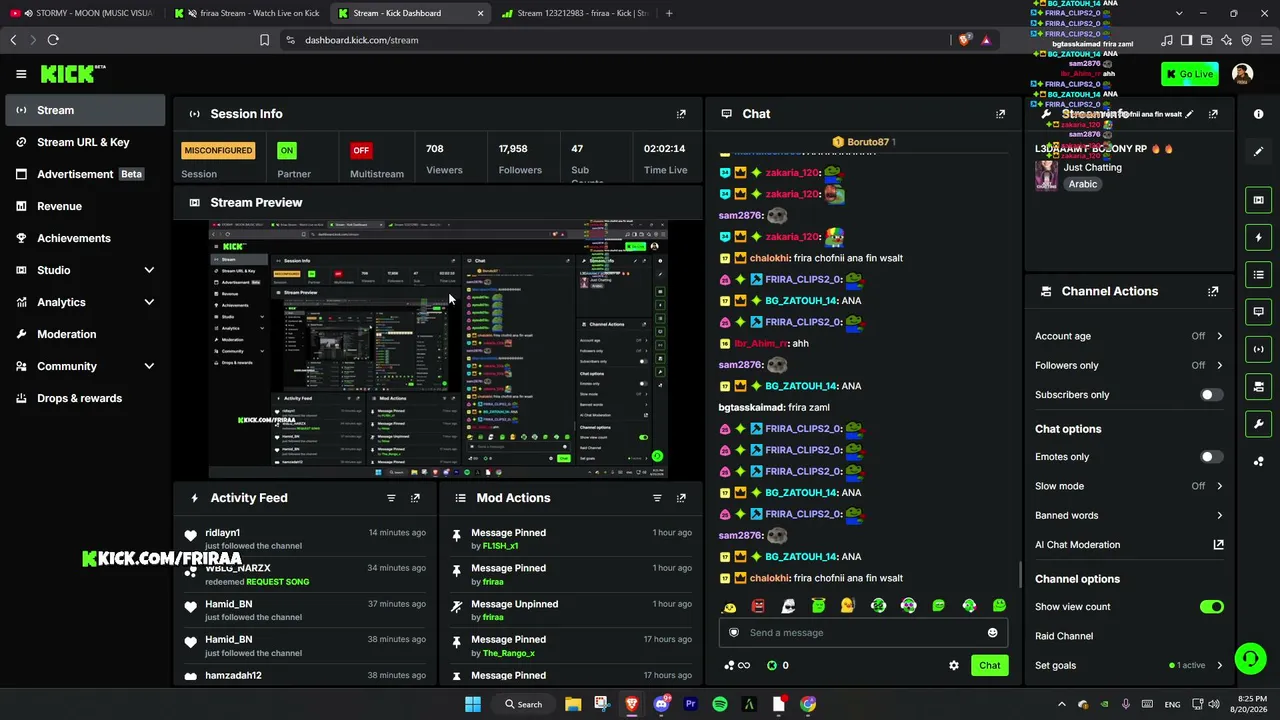Open a new browser tab

[x=669, y=13]
